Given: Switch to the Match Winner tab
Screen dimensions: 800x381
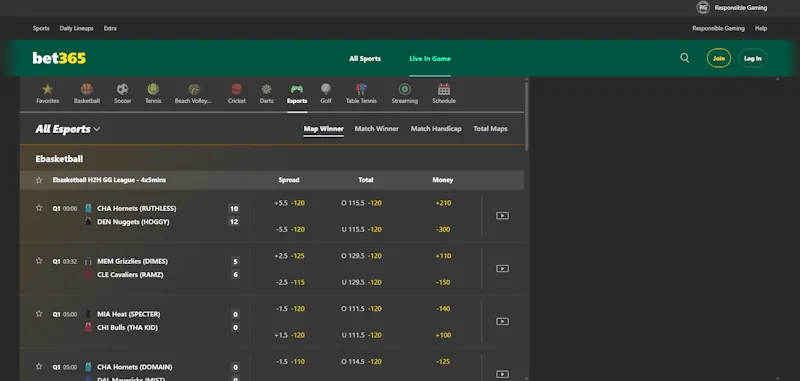Looking at the screenshot, I should (377, 129).
